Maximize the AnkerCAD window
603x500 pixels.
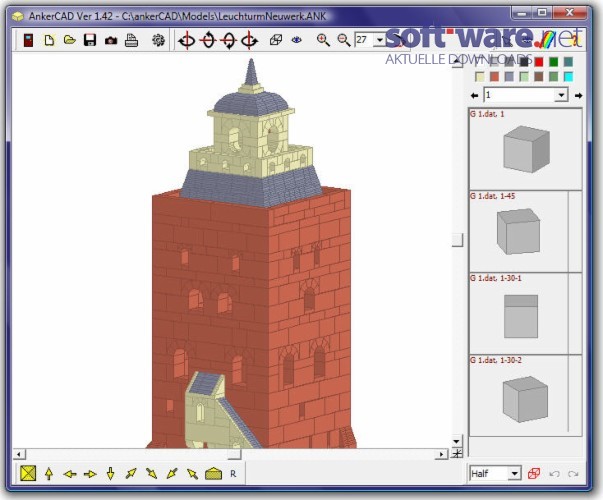[x=542, y=13]
